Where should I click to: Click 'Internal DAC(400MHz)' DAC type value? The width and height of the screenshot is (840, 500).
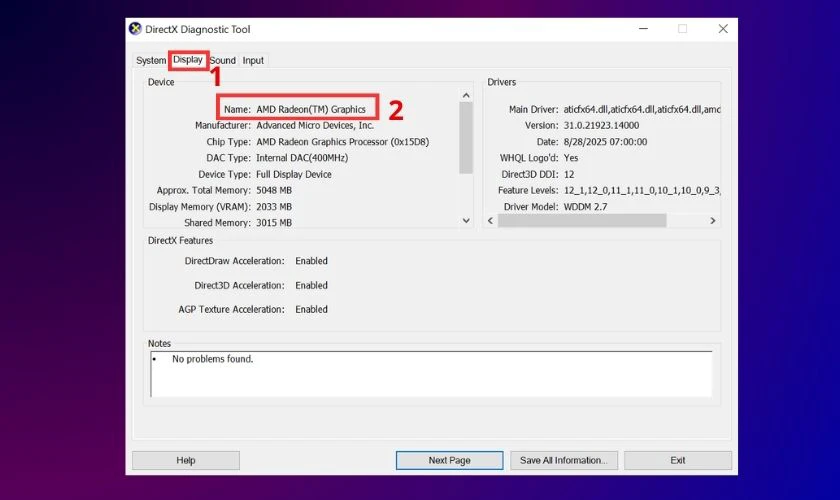(x=302, y=158)
